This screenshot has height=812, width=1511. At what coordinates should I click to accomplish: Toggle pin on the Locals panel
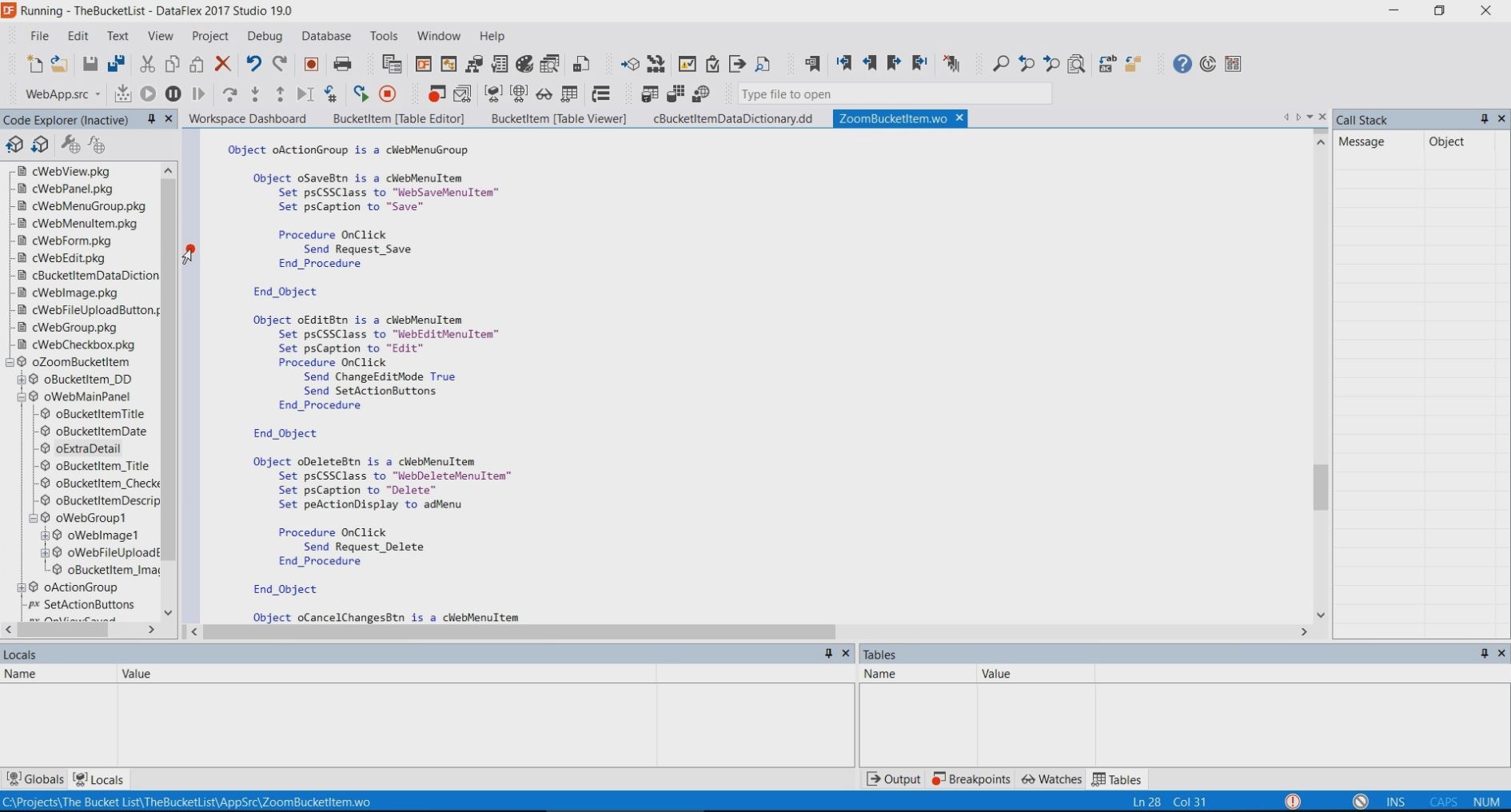[828, 654]
